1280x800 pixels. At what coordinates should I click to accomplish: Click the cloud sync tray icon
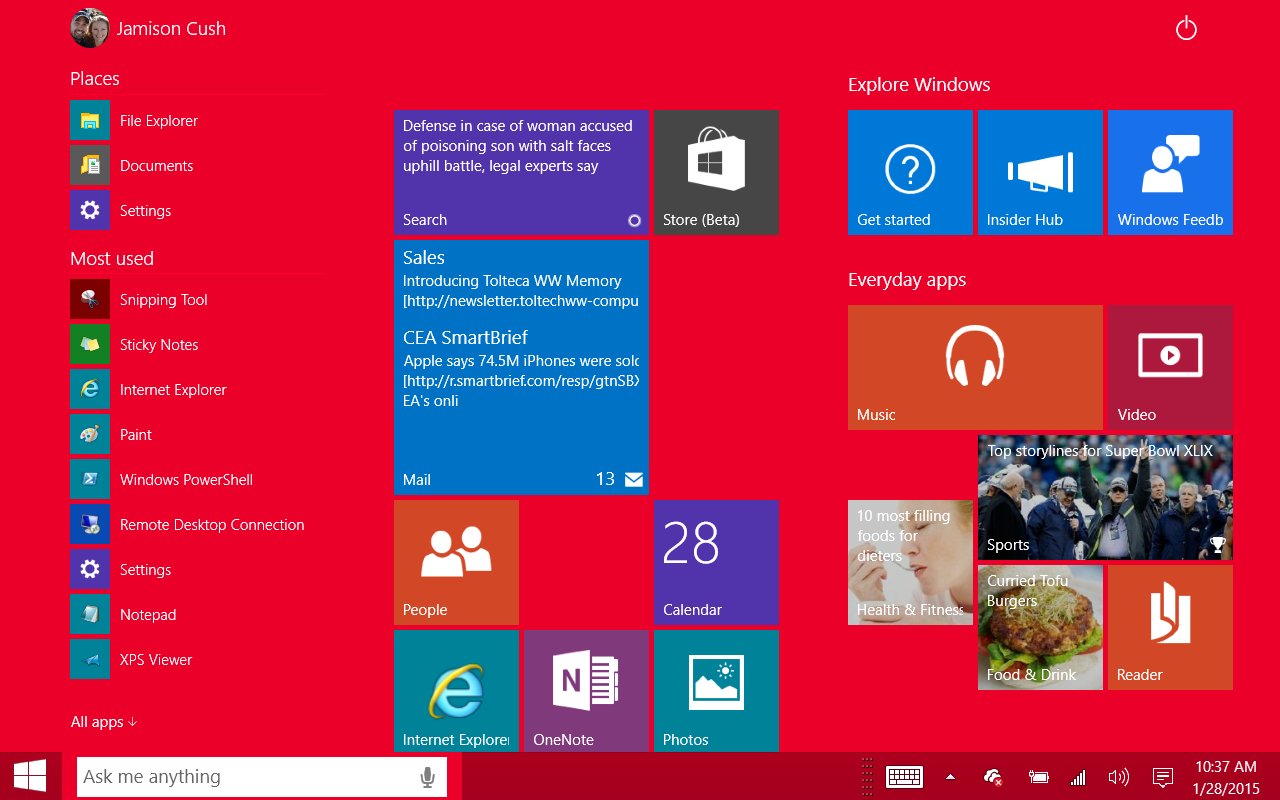click(x=993, y=776)
